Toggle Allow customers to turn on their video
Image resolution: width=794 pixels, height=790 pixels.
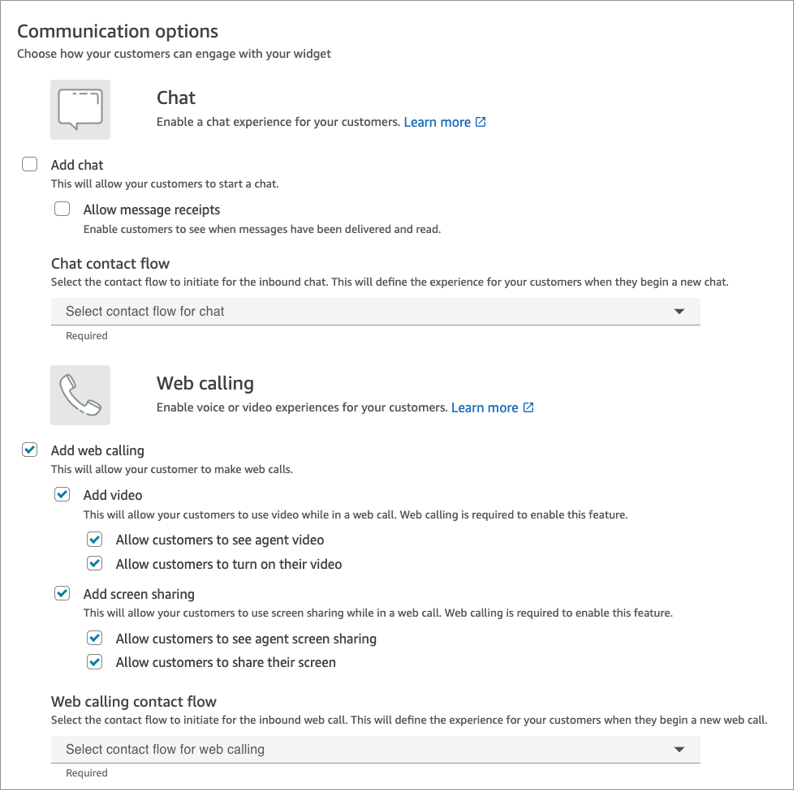[x=95, y=563]
